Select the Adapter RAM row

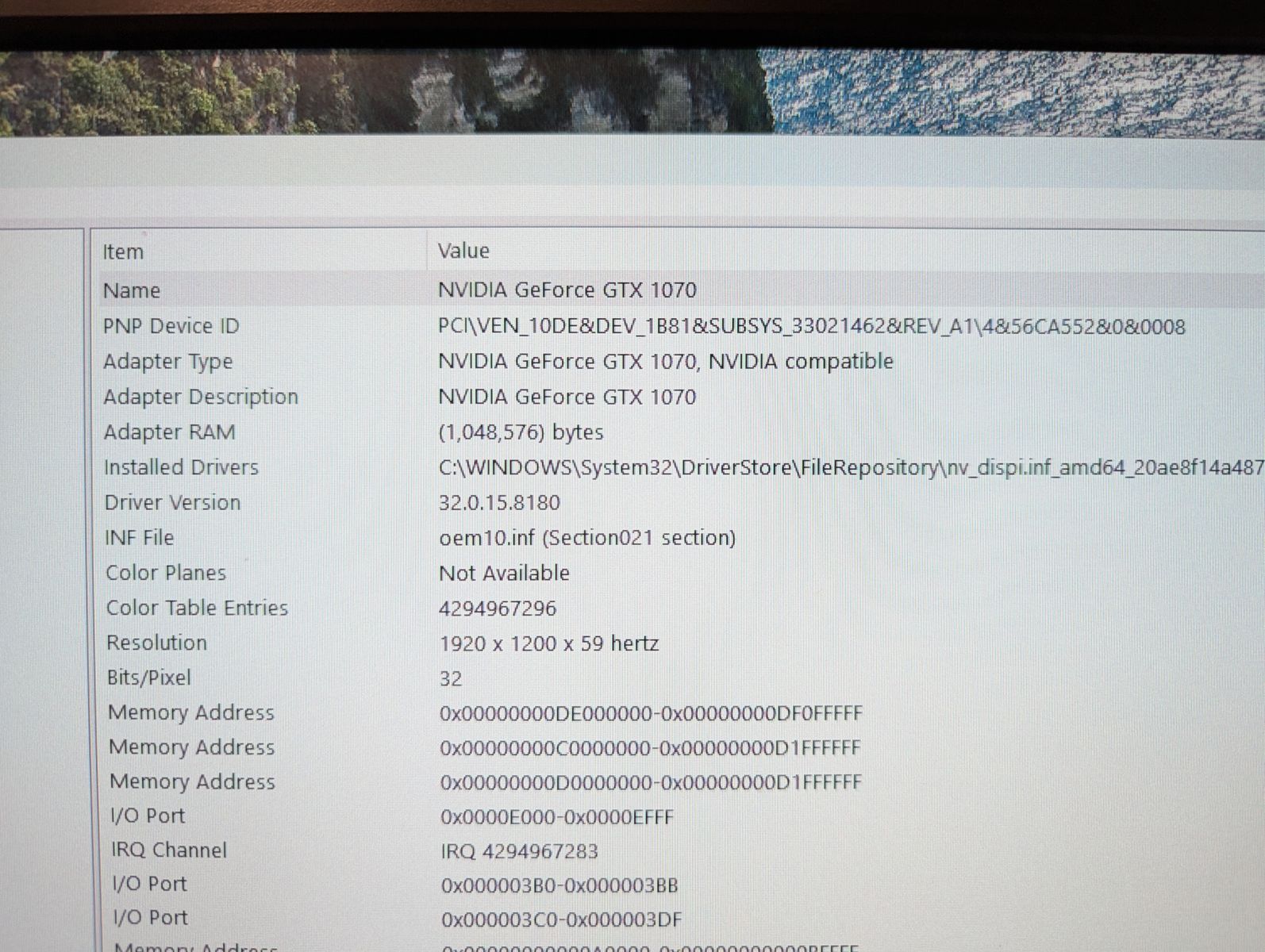169,432
